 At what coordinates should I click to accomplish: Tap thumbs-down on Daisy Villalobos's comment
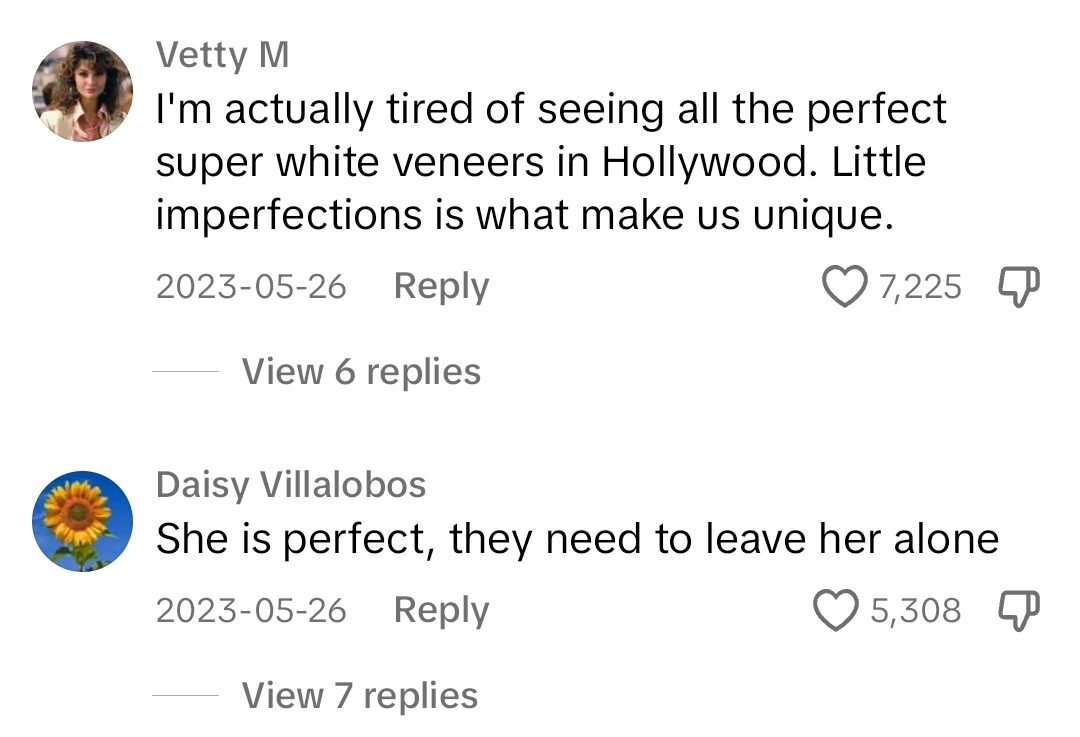(1019, 609)
